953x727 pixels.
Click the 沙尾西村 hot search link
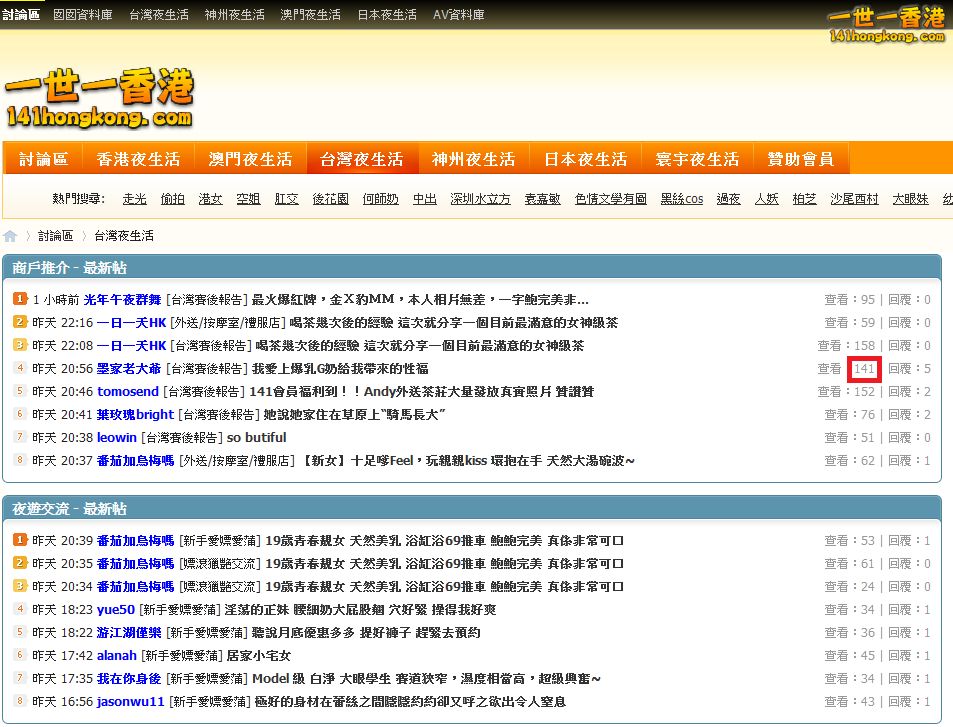tap(854, 199)
